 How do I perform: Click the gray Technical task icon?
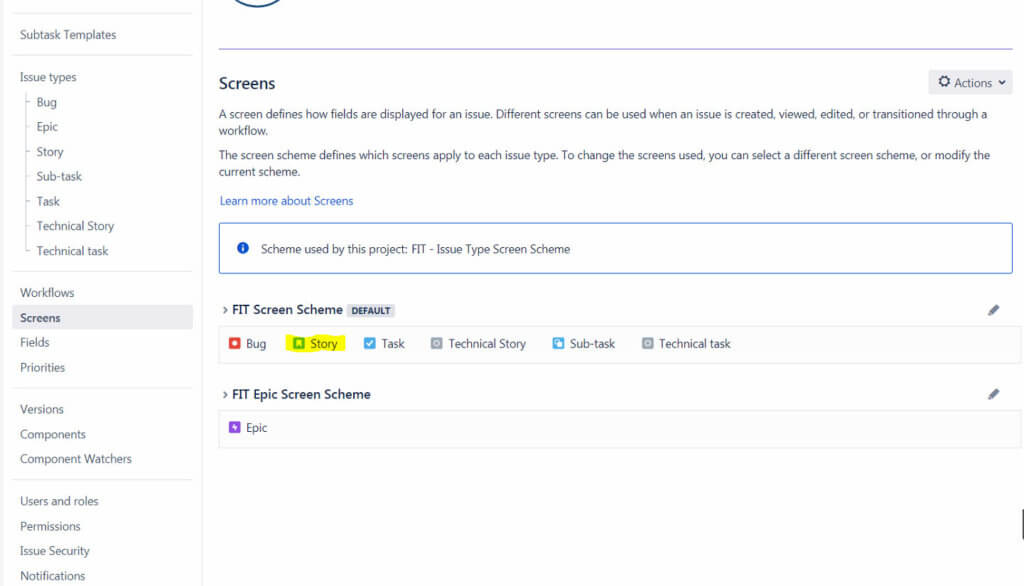click(x=647, y=343)
